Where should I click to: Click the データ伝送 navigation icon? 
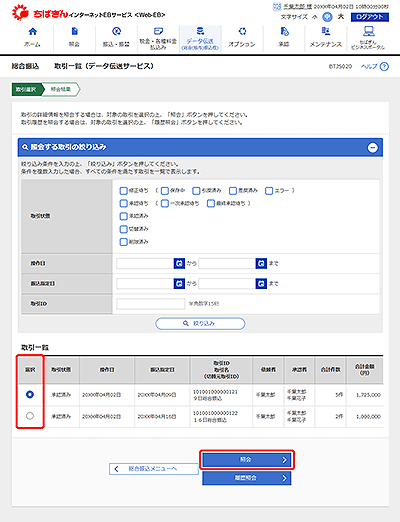coord(200,32)
